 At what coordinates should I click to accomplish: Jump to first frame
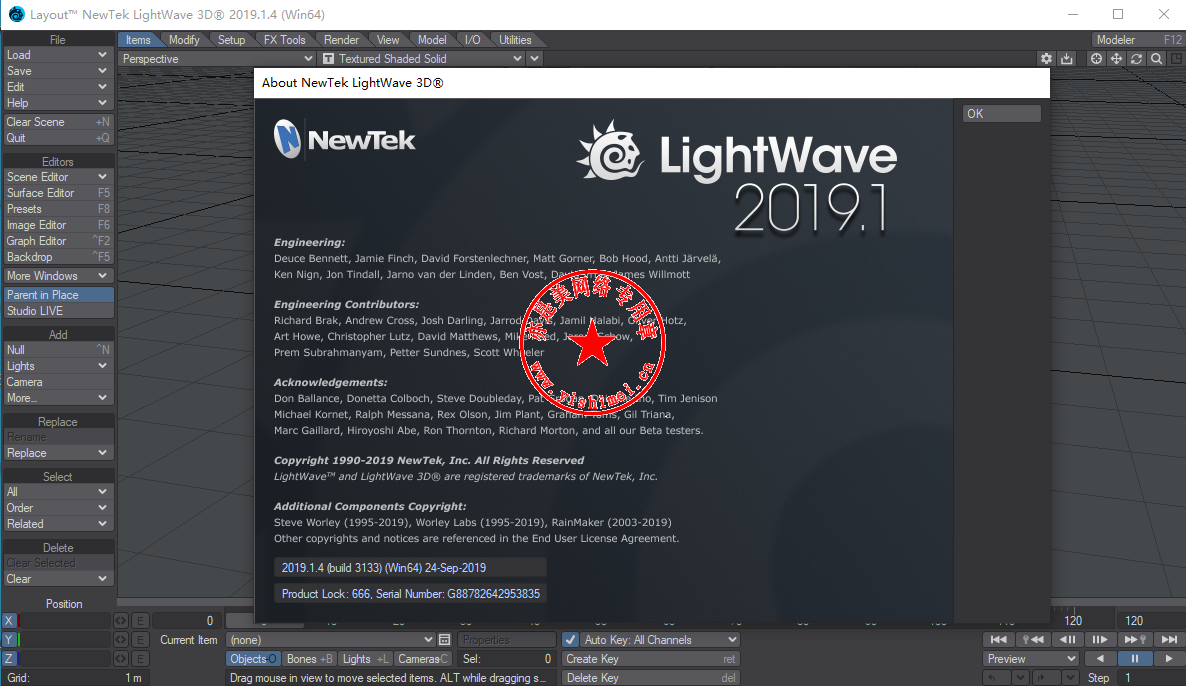pos(998,640)
